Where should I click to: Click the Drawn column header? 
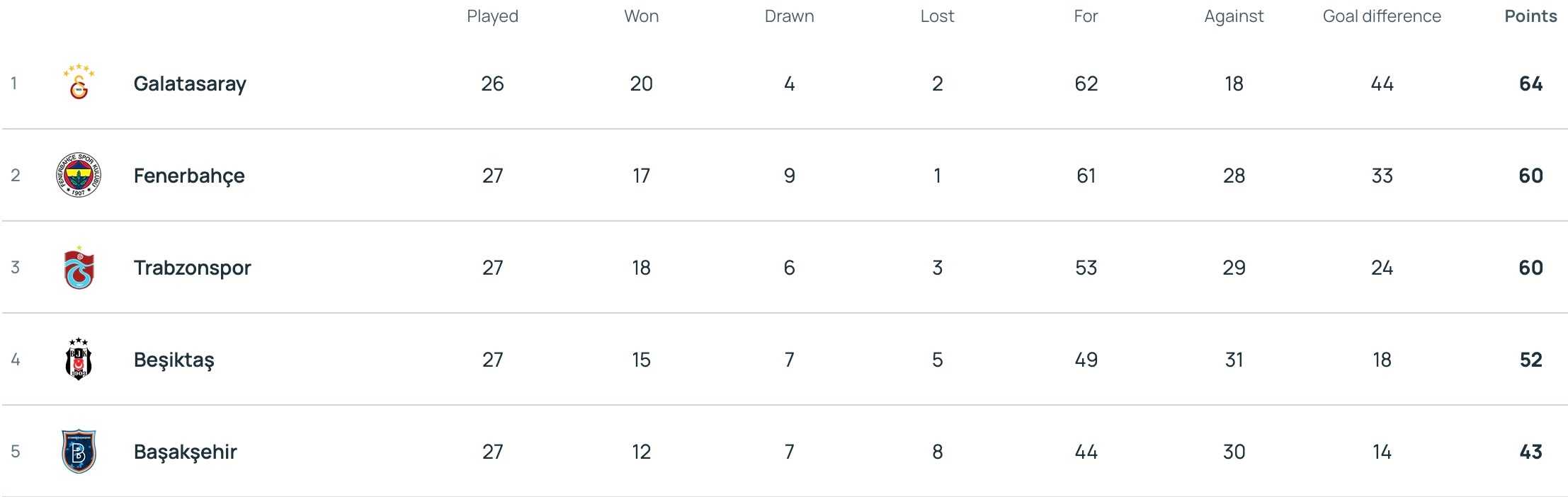click(x=789, y=16)
